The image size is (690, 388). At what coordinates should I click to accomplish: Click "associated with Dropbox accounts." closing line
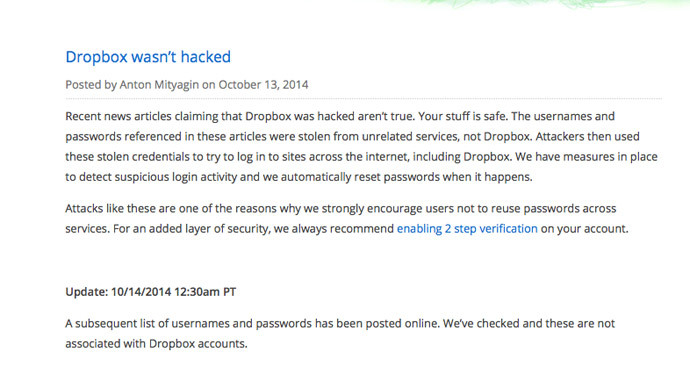(156, 344)
